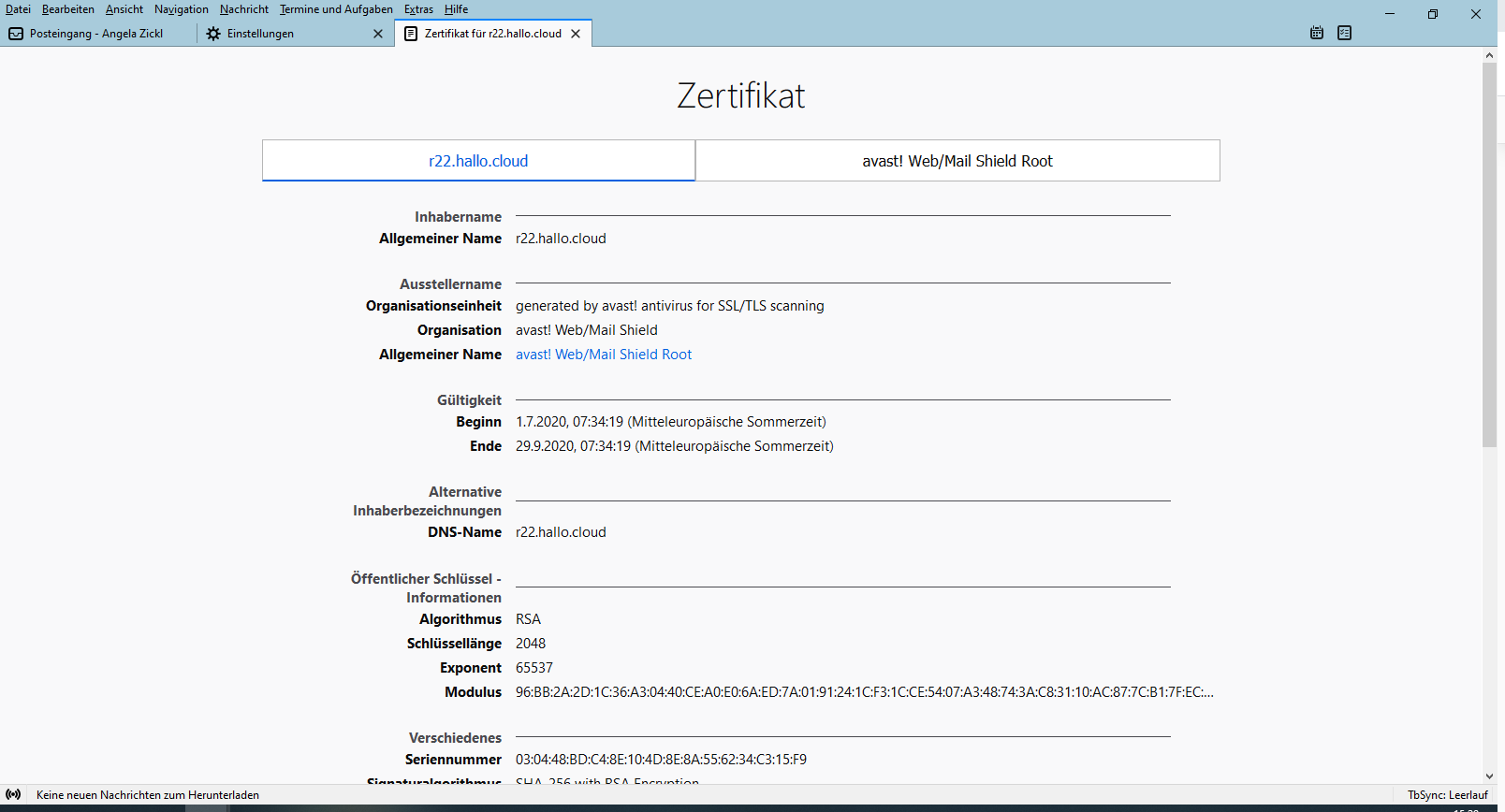Click the Organisationseinheit value about SSL/TLS scanning
The width and height of the screenshot is (1505, 812).
pyautogui.click(x=670, y=306)
